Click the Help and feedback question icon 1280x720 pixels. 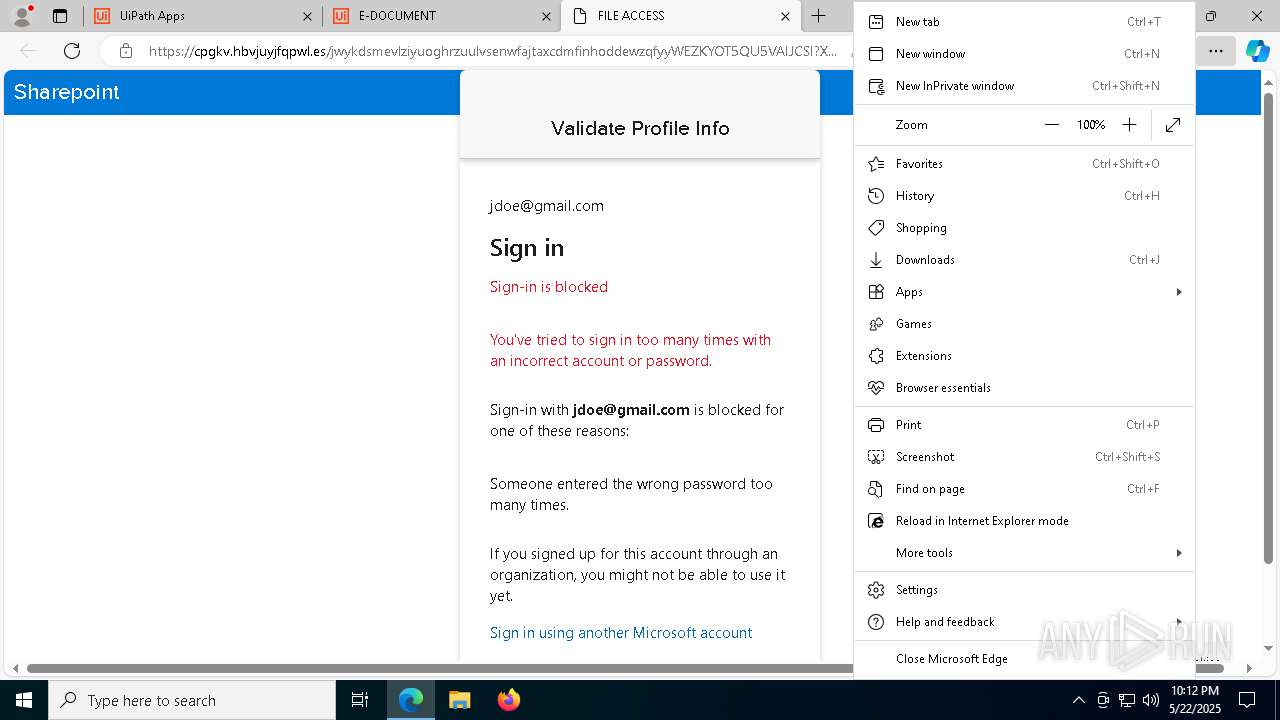(x=876, y=622)
